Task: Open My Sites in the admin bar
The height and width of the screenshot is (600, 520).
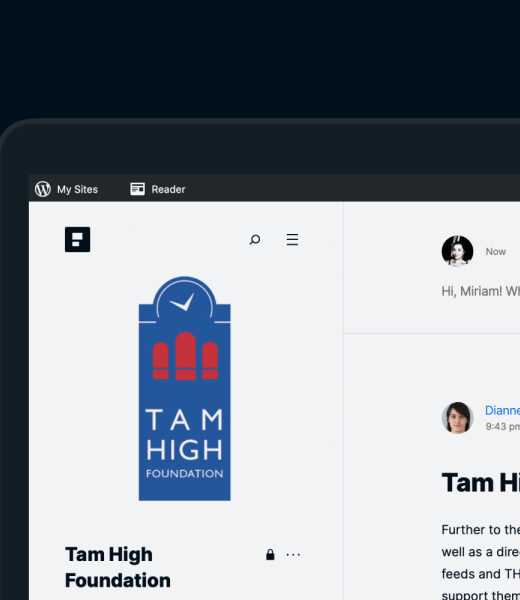Action: pyautogui.click(x=66, y=189)
